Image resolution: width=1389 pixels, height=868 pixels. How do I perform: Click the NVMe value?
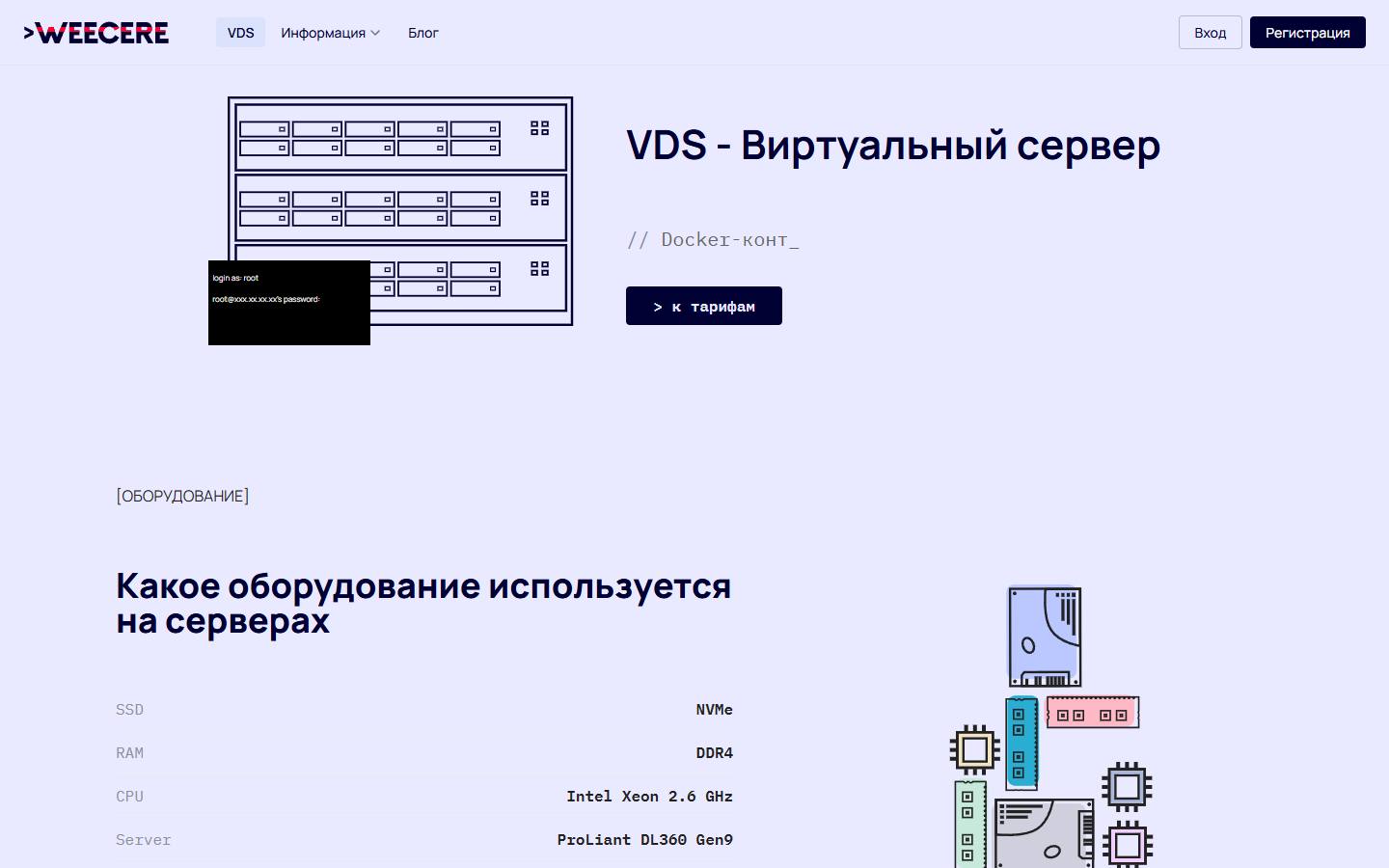(714, 710)
